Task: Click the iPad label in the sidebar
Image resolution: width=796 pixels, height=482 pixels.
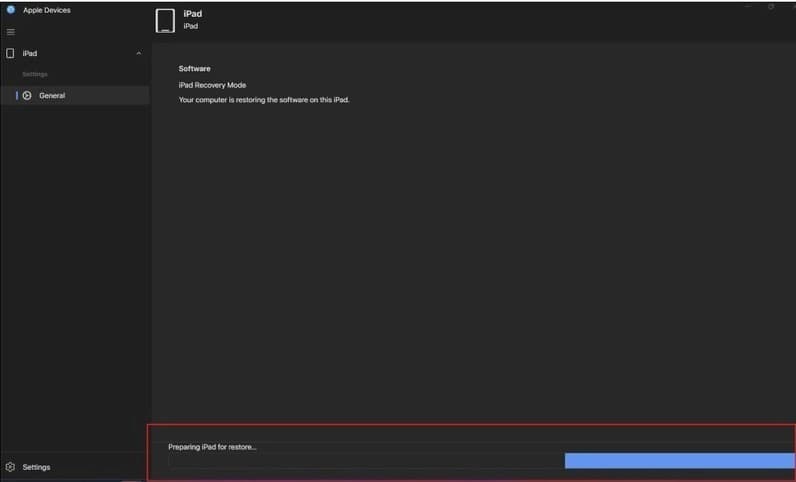Action: [29, 53]
